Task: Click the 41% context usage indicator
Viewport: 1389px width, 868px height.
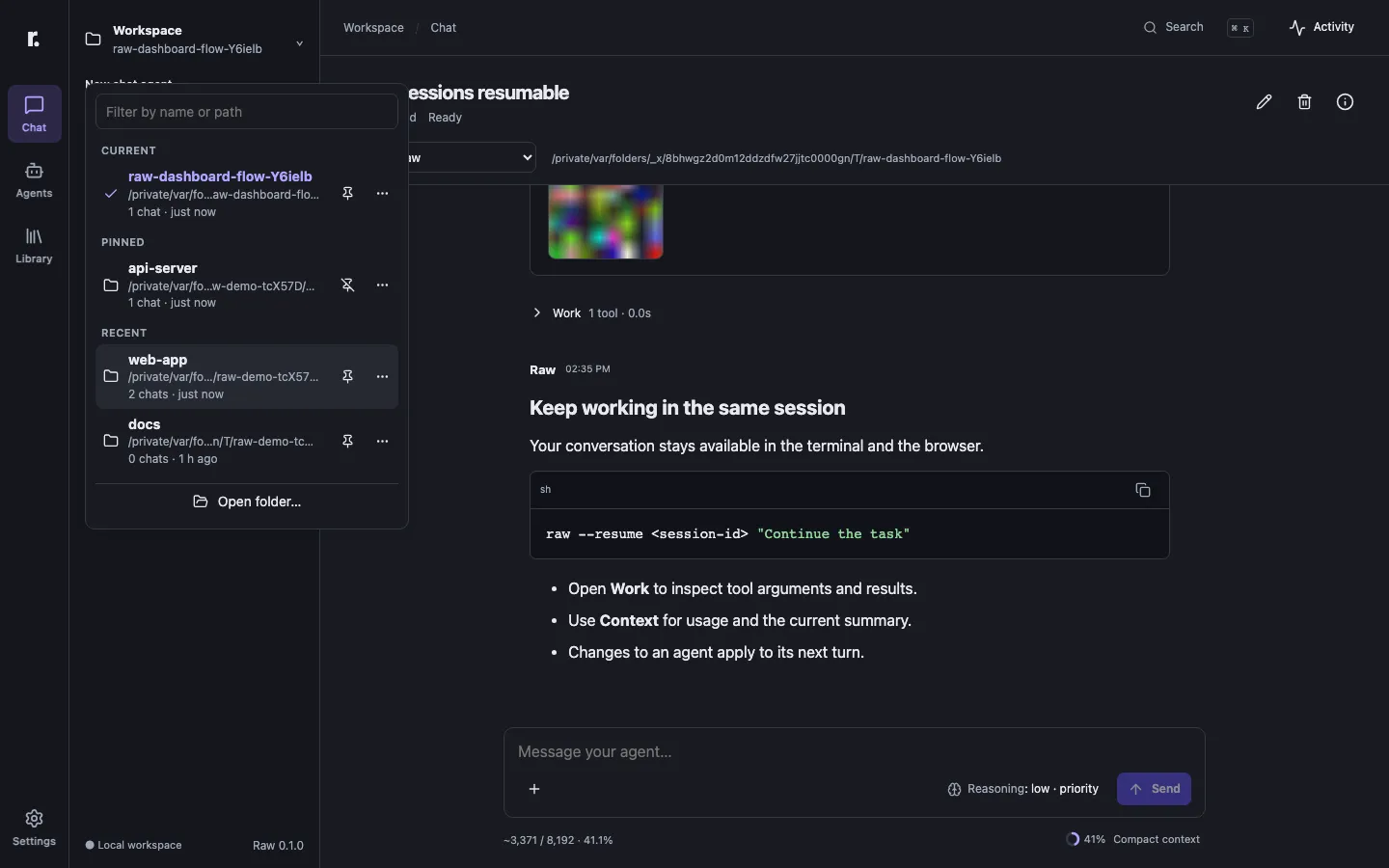Action: pyautogui.click(x=1086, y=840)
